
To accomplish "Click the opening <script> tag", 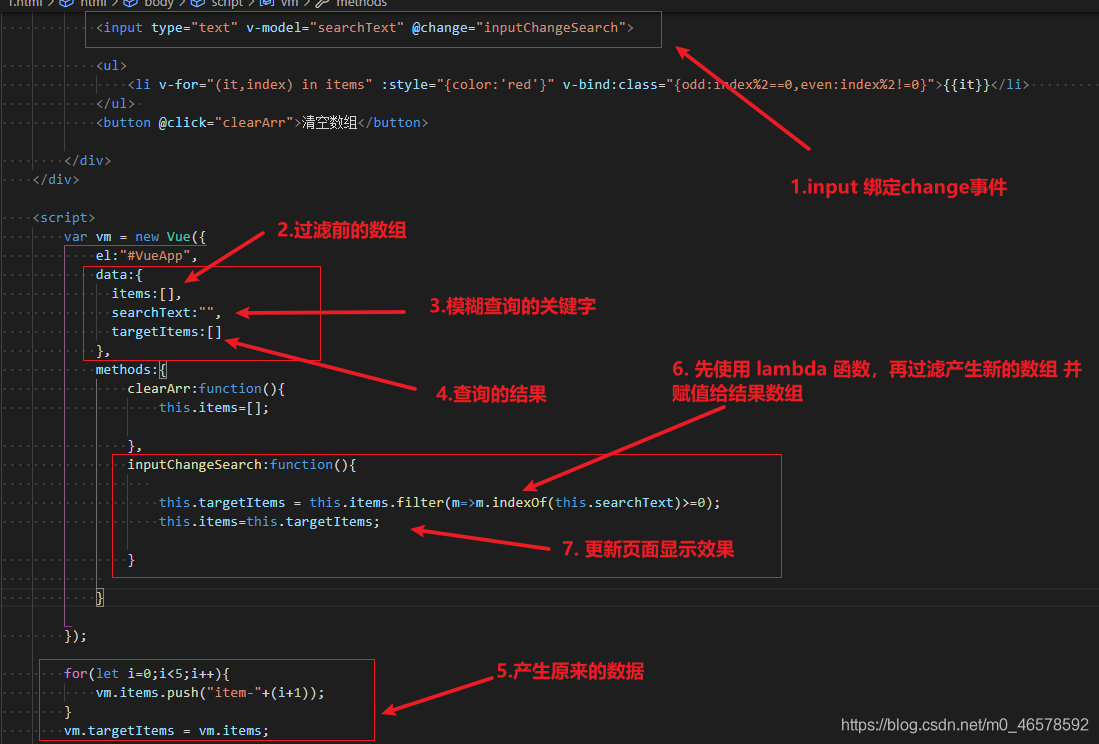I will coord(64,218).
